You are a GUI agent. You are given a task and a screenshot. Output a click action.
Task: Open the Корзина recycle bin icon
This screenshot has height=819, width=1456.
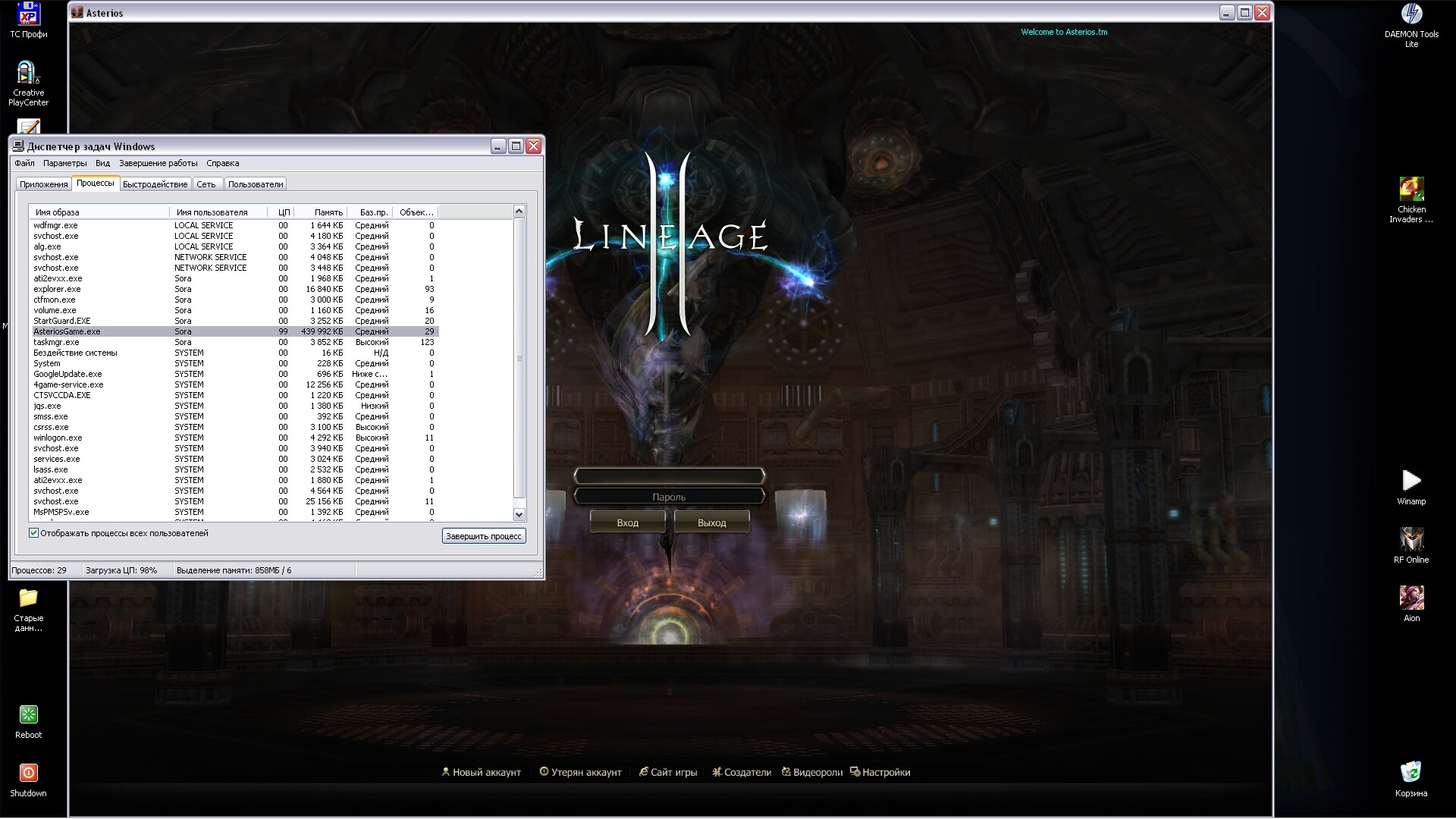[1411, 780]
